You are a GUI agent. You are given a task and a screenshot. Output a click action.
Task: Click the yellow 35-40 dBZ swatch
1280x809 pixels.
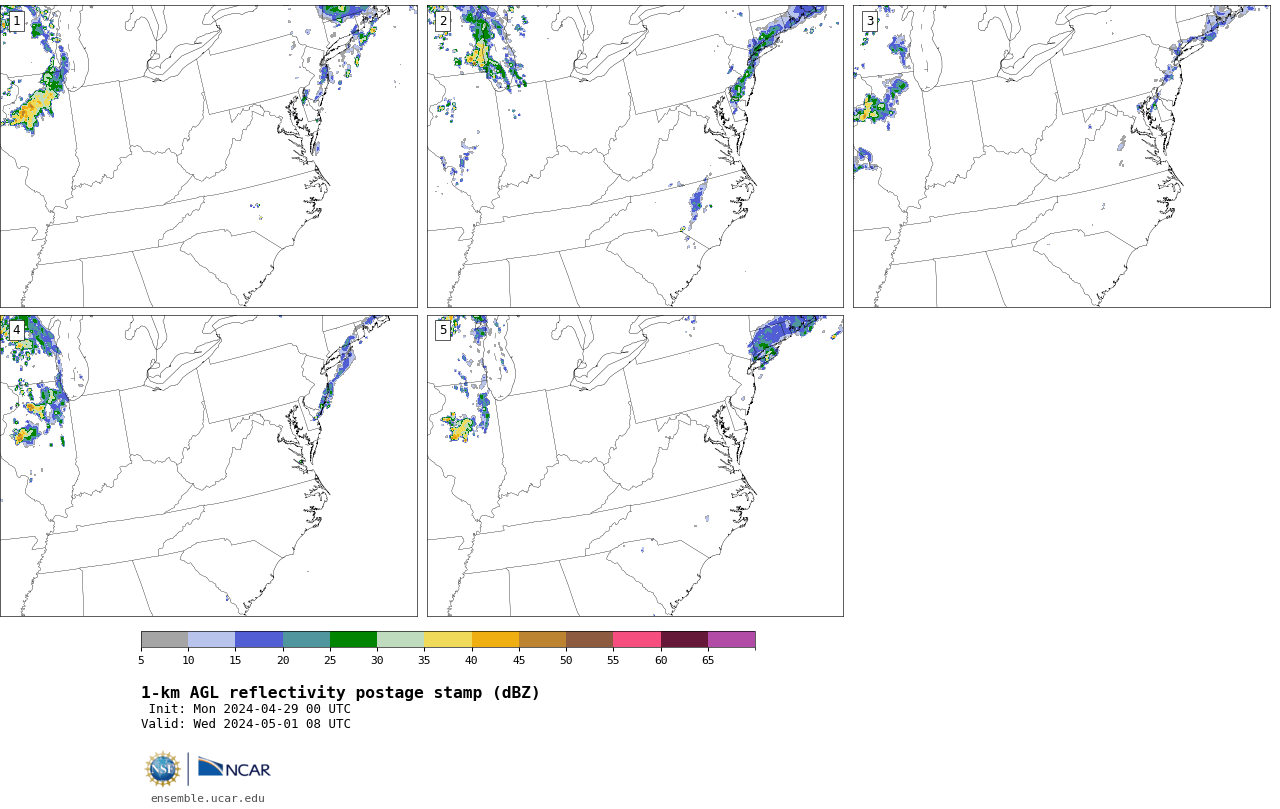(x=448, y=640)
